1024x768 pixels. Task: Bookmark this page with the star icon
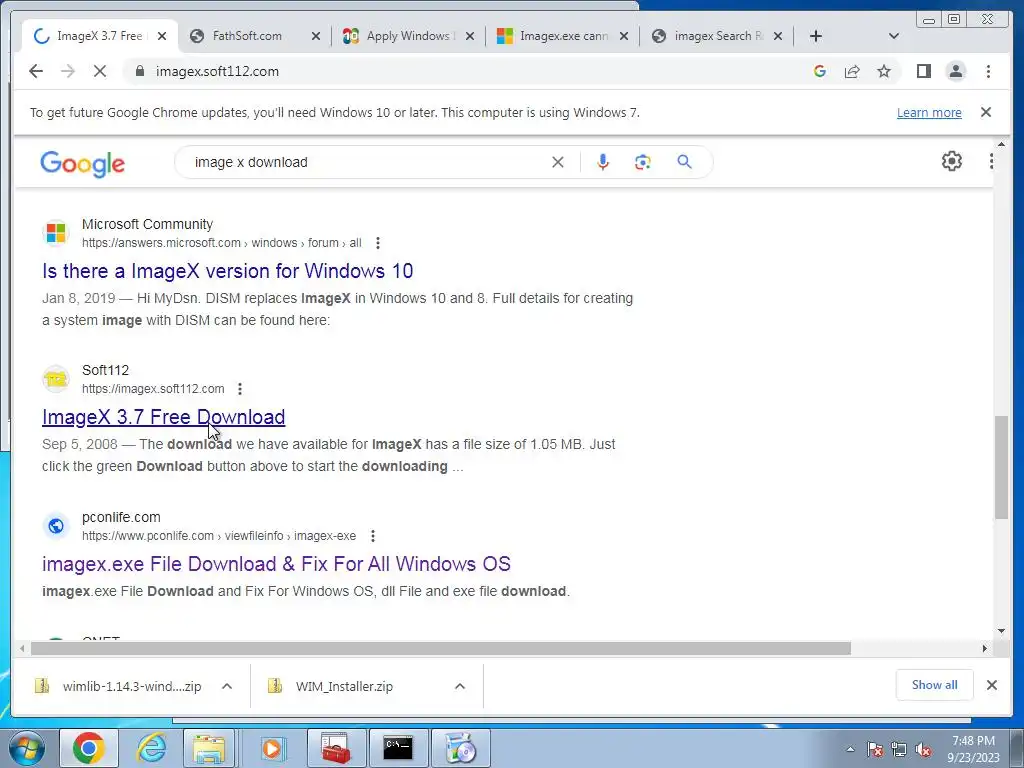coord(884,71)
